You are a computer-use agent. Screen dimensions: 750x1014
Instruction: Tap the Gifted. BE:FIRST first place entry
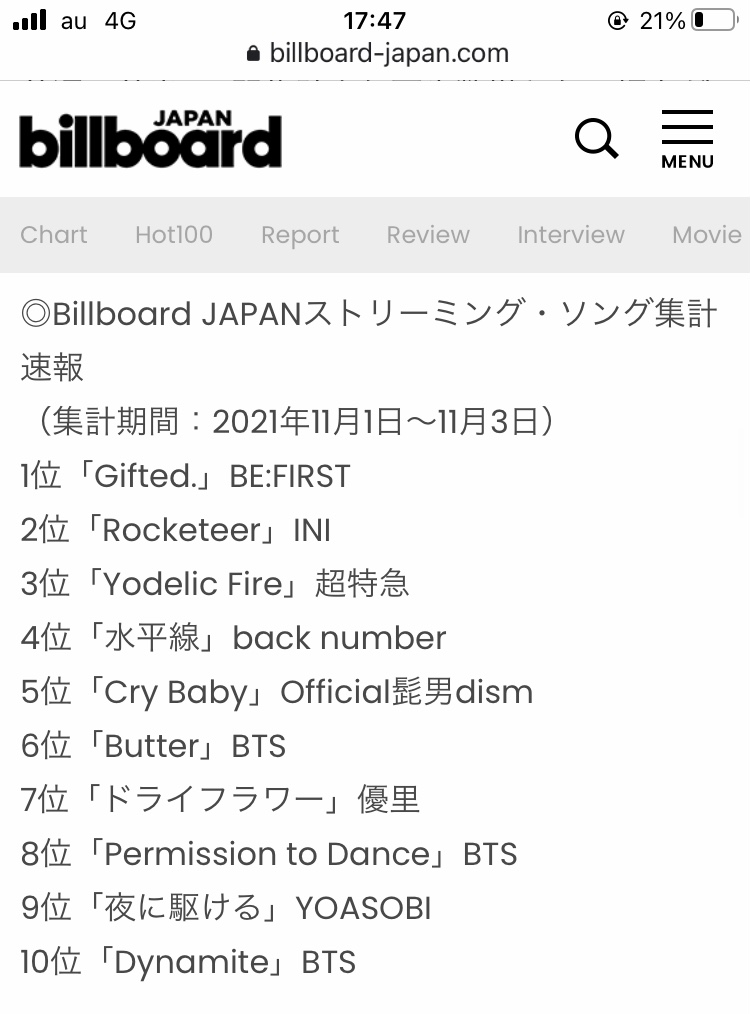coord(186,476)
